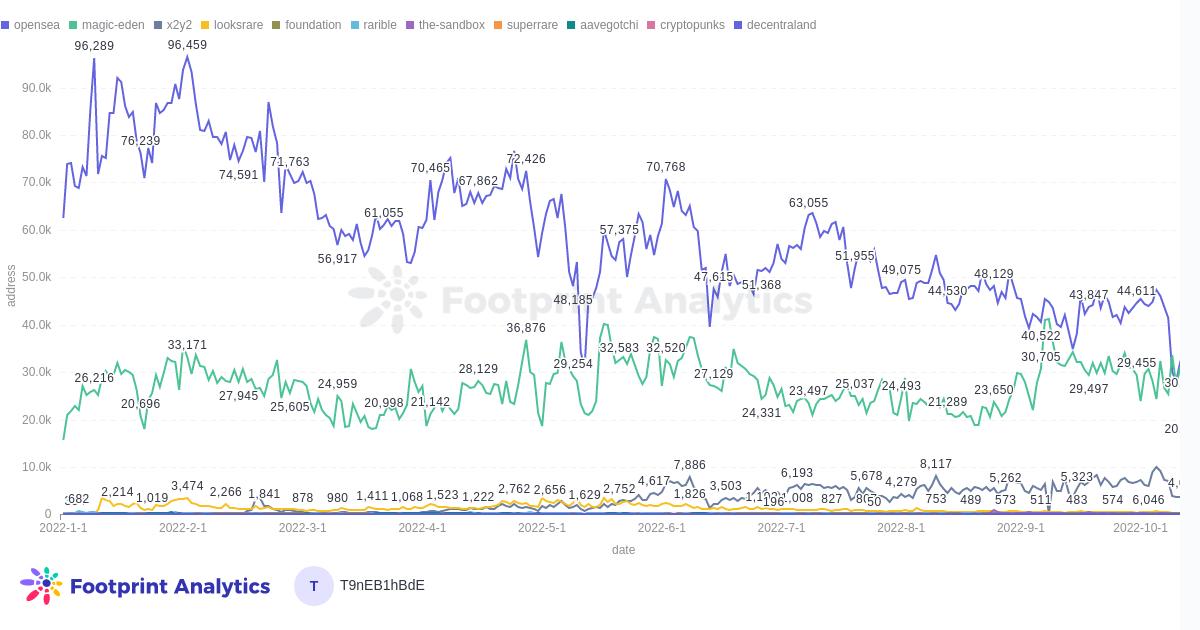This screenshot has width=1200, height=630.
Task: Toggle the opensea legend color marker
Action: coord(5,25)
